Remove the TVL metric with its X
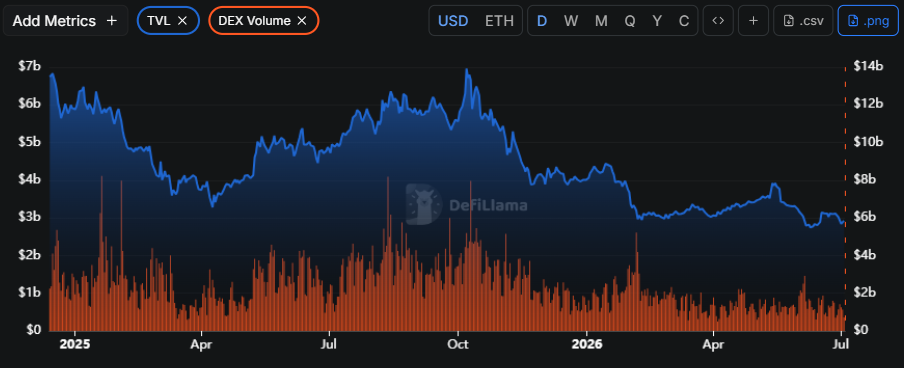Screen dimensions: 904x368 [182, 21]
